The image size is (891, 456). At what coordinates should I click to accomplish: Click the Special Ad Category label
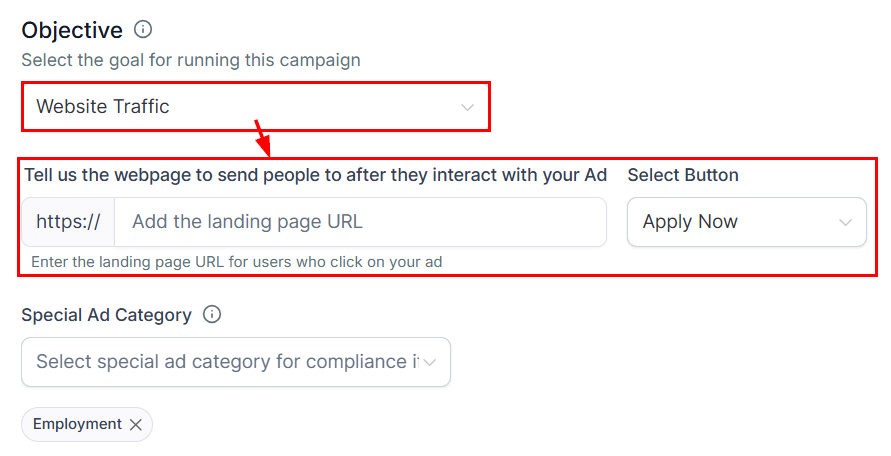pyautogui.click(x=106, y=315)
